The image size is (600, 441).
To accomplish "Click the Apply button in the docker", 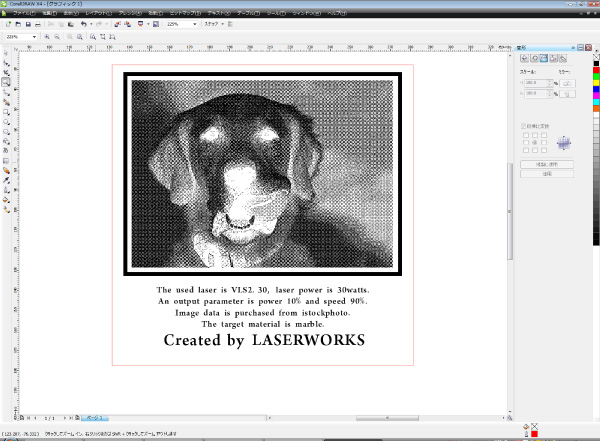I will tap(547, 174).
